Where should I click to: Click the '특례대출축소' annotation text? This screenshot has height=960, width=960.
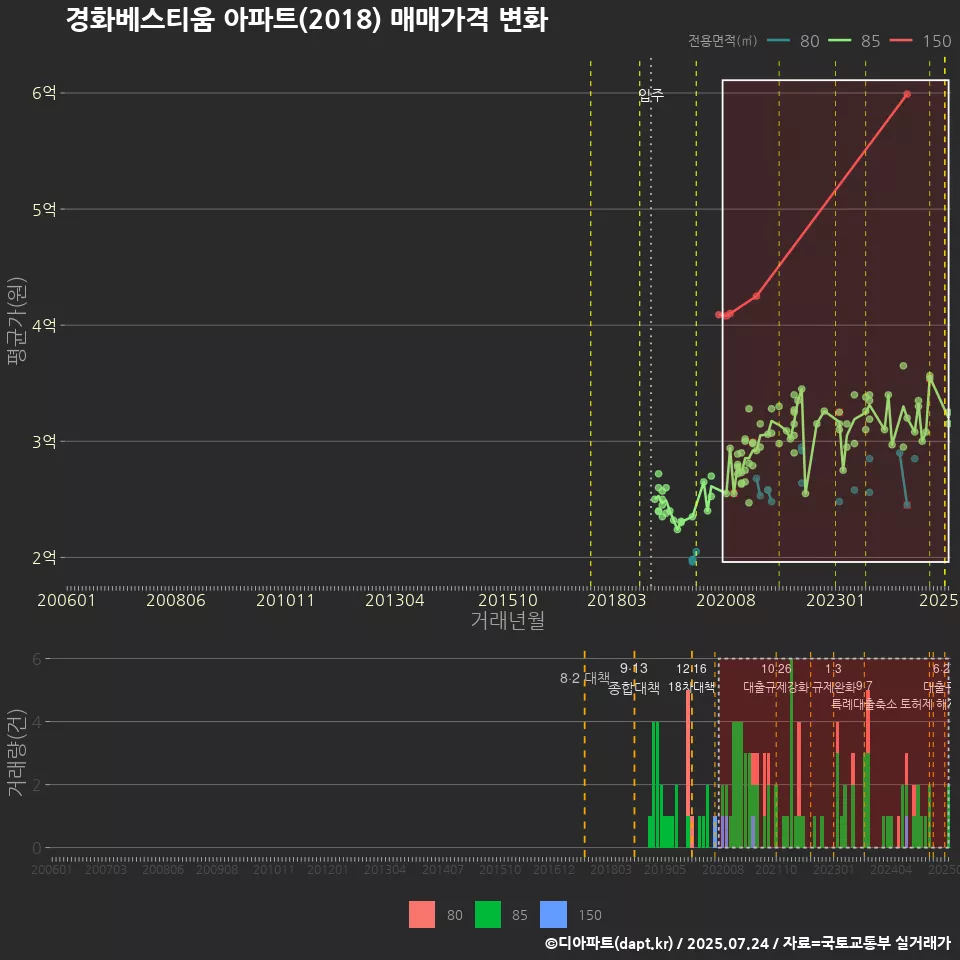[x=864, y=704]
